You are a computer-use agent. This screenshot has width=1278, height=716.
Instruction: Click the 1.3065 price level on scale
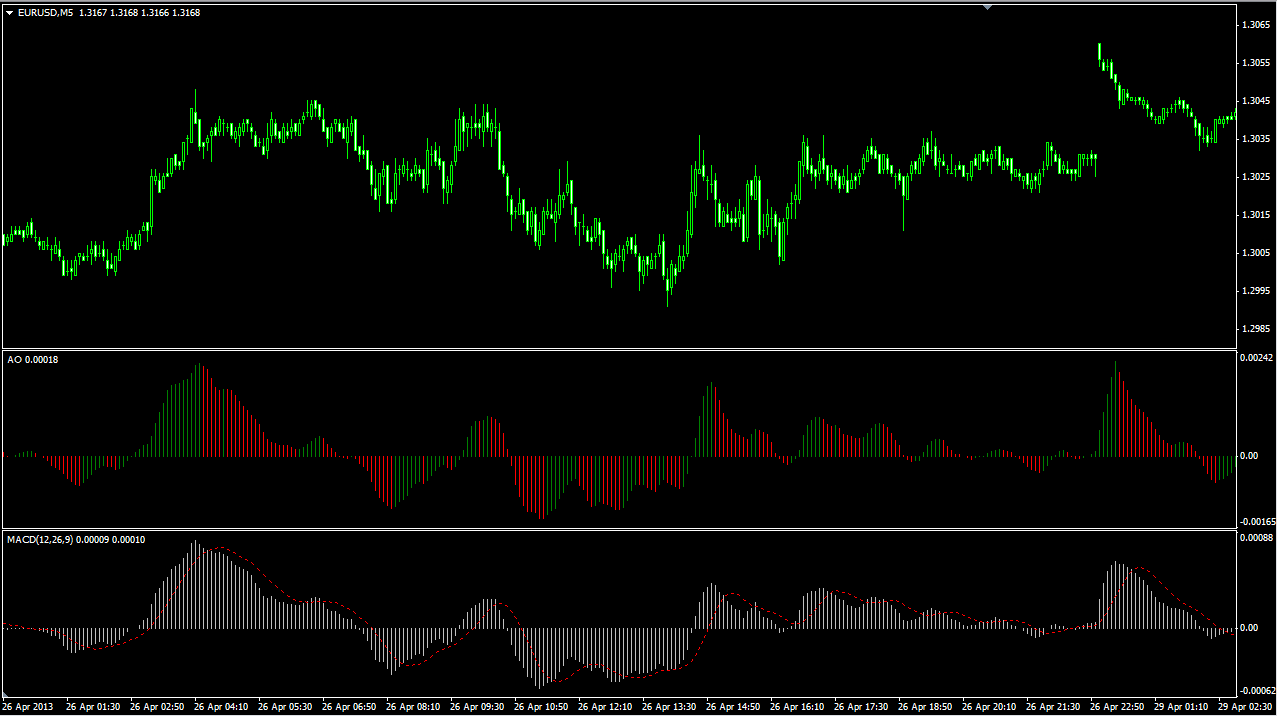[x=1256, y=24]
